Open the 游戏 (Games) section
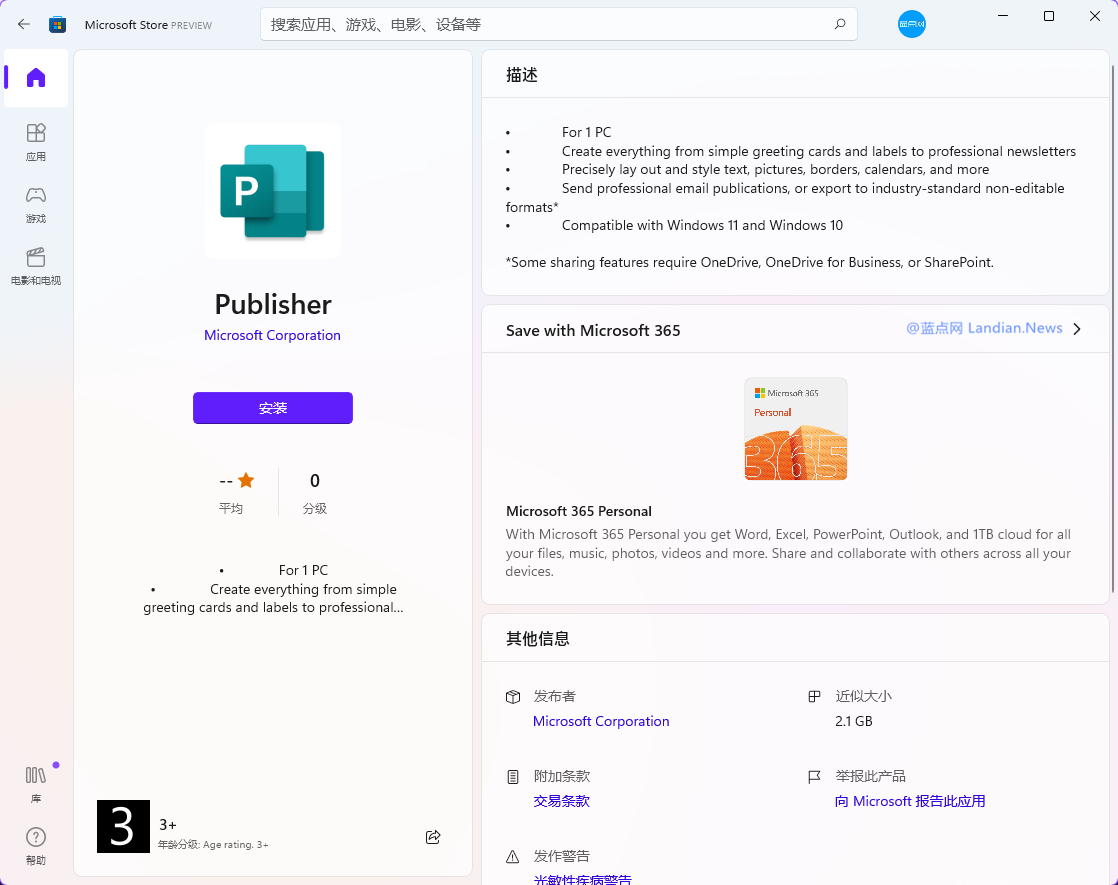Screen dimensions: 1118x885 pos(36,204)
